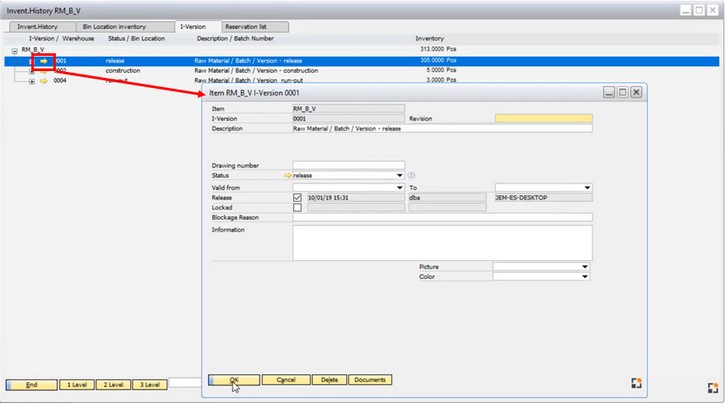Screen dimensions: 725x403
Task: Open the Valid from date dropdown
Action: click(x=399, y=187)
